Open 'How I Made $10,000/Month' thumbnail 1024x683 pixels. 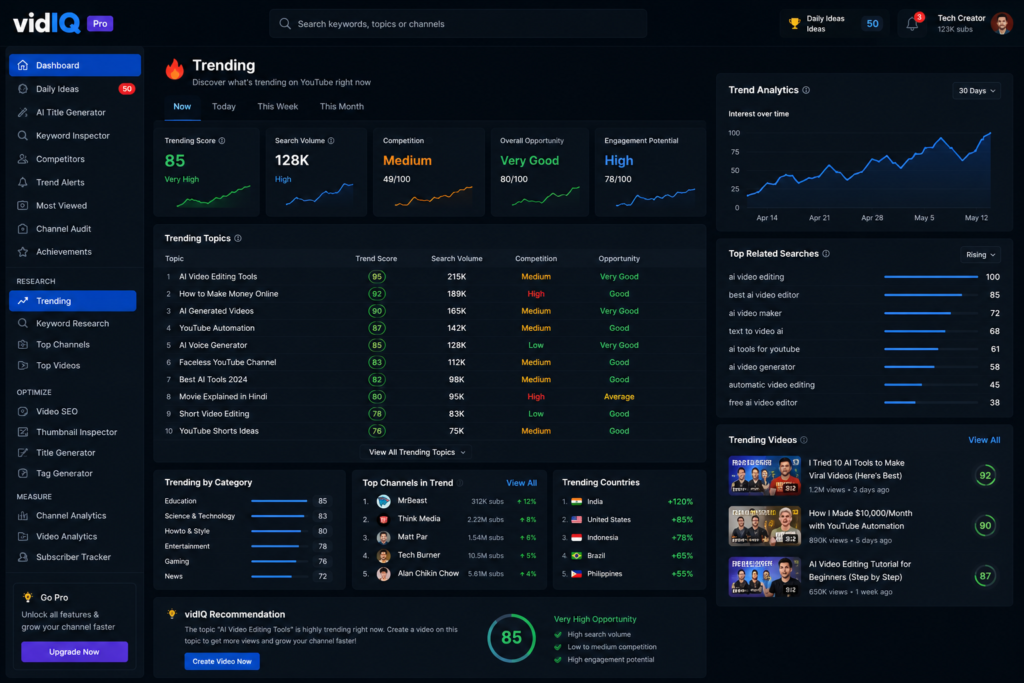click(765, 526)
